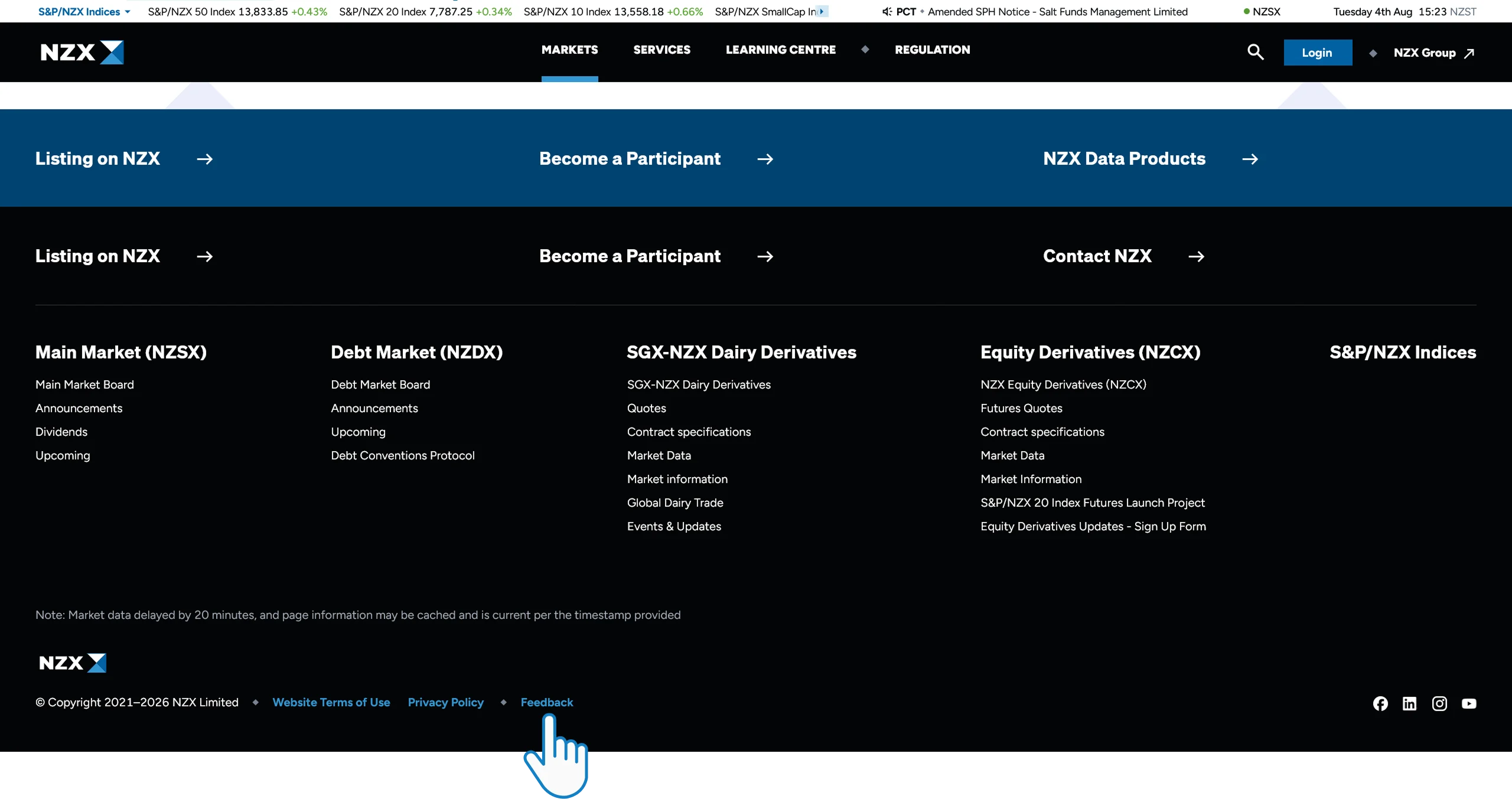1512x799 pixels.
Task: Open Upcoming under Debt Market
Action: (x=358, y=432)
